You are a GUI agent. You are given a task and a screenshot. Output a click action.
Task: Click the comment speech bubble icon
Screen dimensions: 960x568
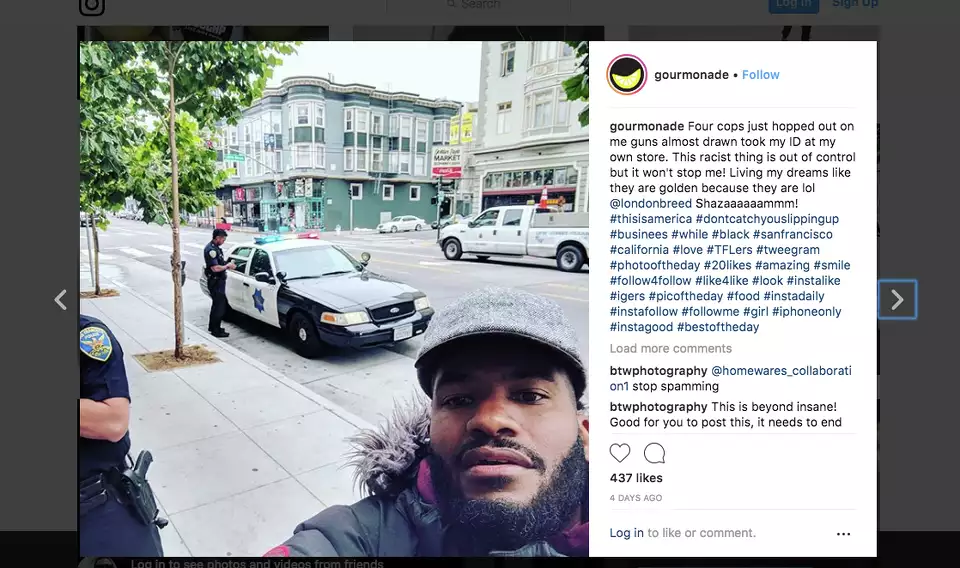click(x=654, y=453)
